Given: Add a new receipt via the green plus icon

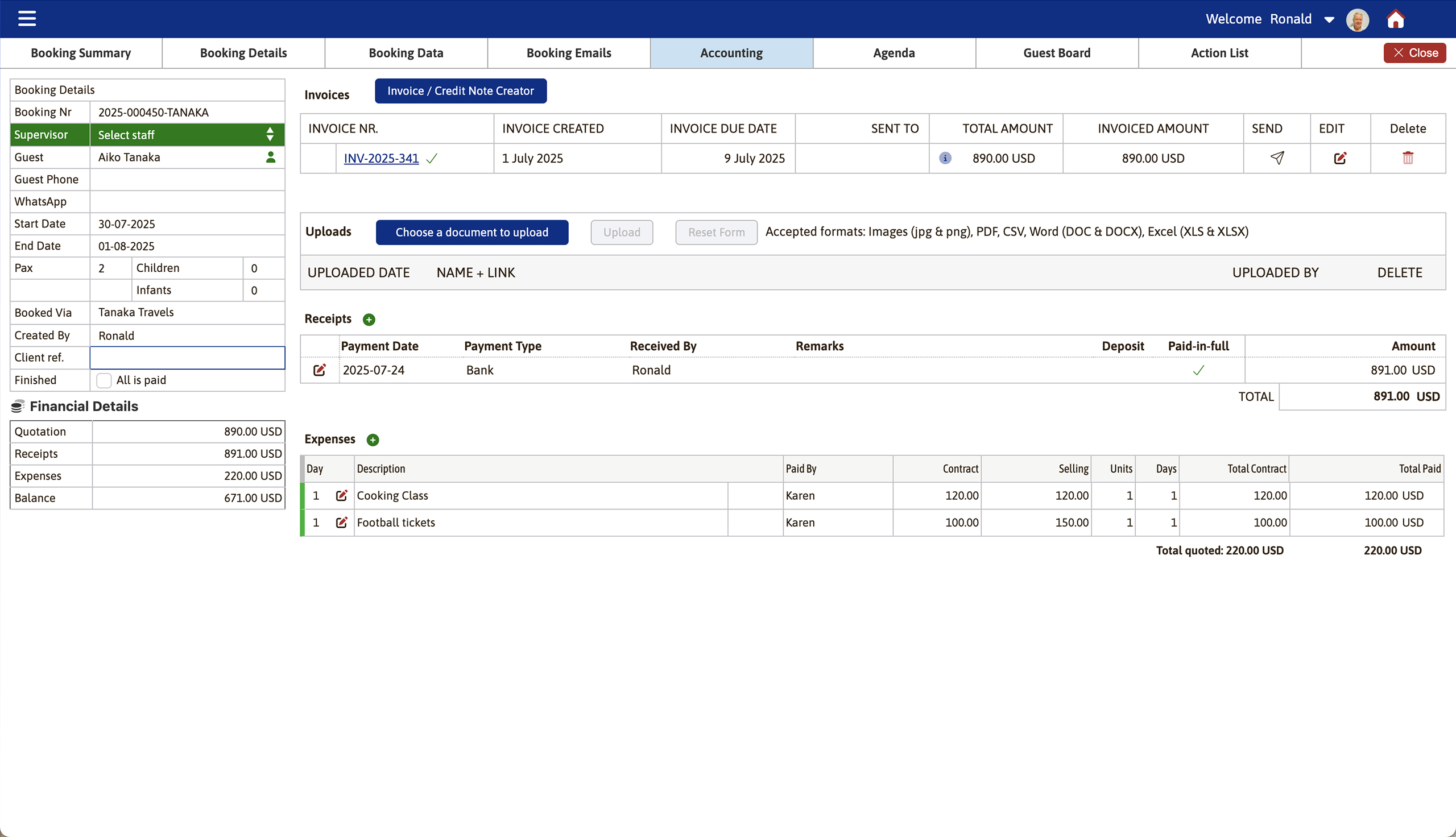Looking at the screenshot, I should coord(369,319).
